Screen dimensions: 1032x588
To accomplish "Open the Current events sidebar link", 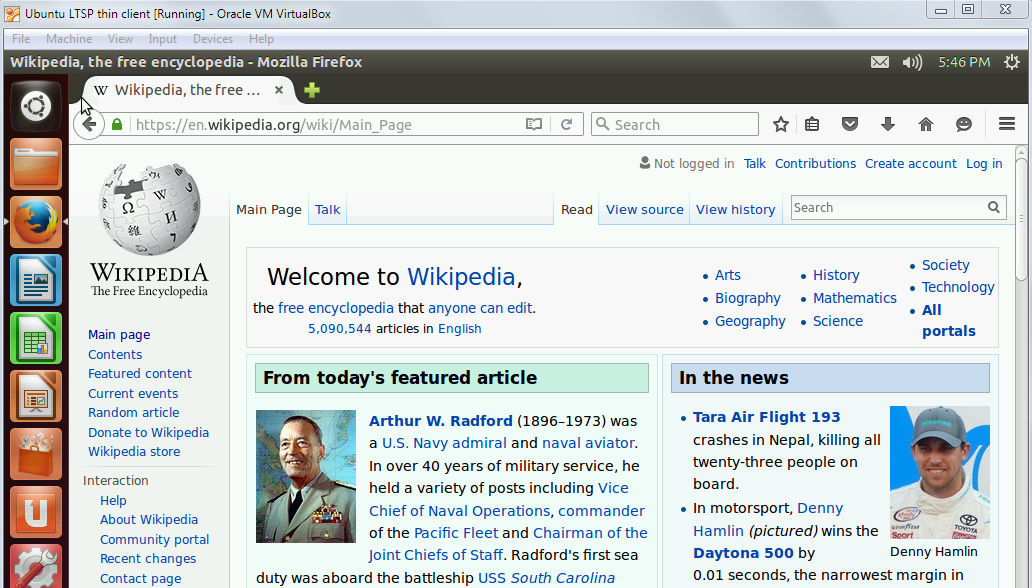I will click(x=133, y=393).
